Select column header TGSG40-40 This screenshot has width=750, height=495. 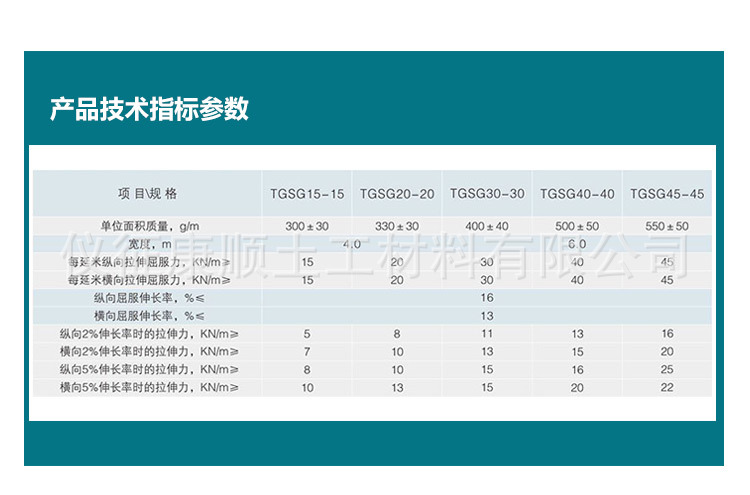pos(577,194)
